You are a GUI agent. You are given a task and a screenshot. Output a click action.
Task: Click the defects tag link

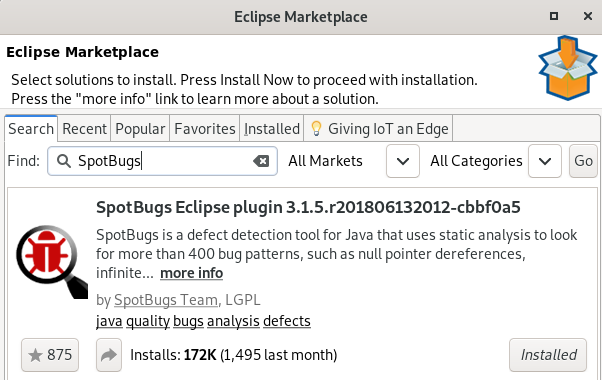click(287, 321)
